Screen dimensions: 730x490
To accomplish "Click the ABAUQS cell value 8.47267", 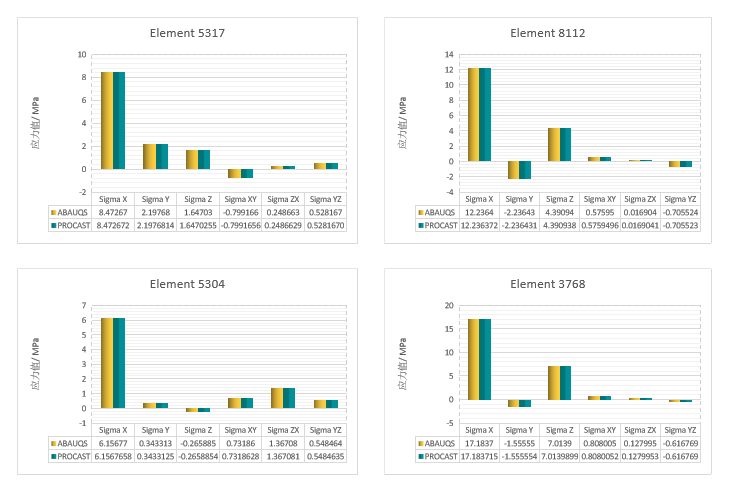I will (x=113, y=212).
